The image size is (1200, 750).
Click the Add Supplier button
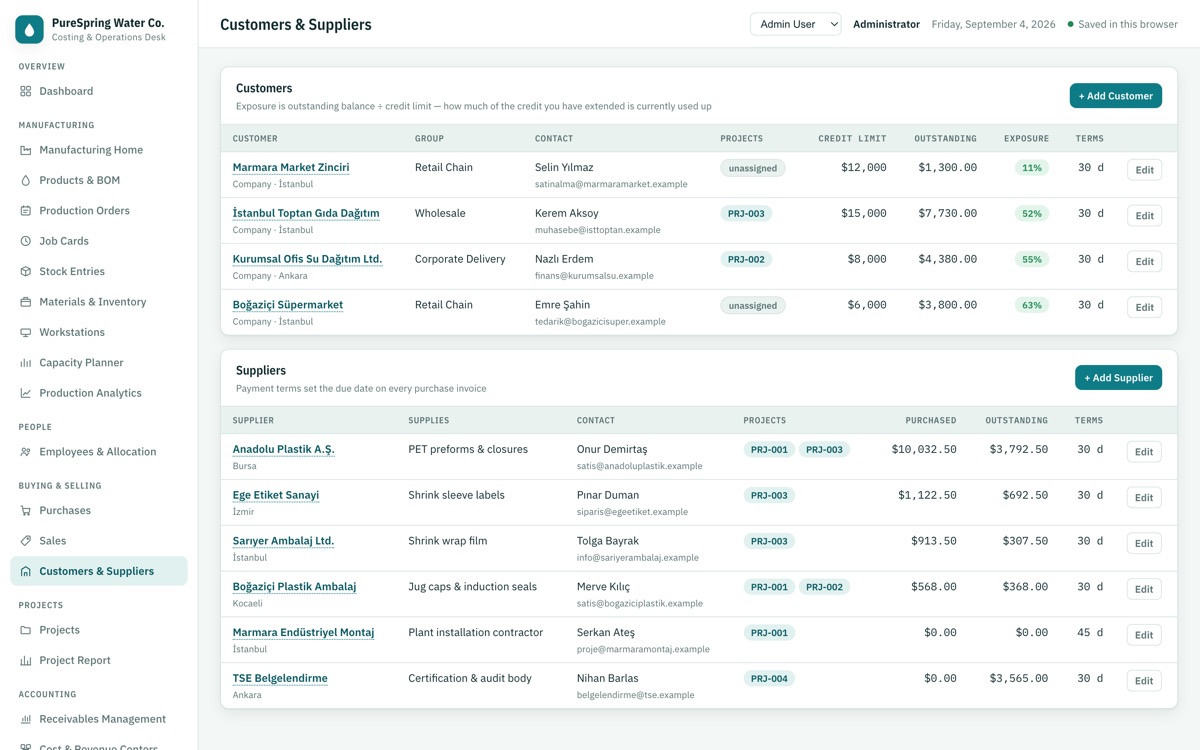[x=1118, y=378]
